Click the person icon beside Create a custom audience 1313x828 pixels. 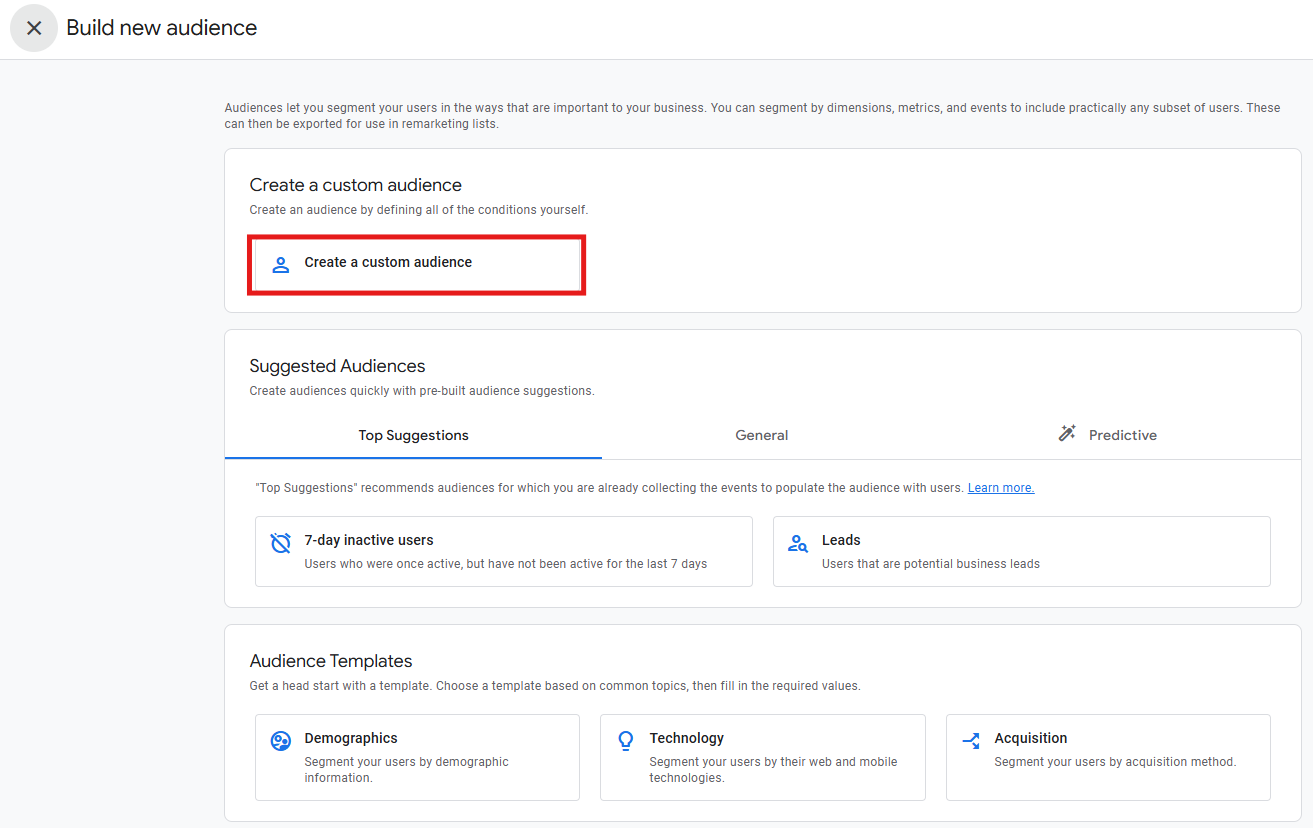[281, 264]
